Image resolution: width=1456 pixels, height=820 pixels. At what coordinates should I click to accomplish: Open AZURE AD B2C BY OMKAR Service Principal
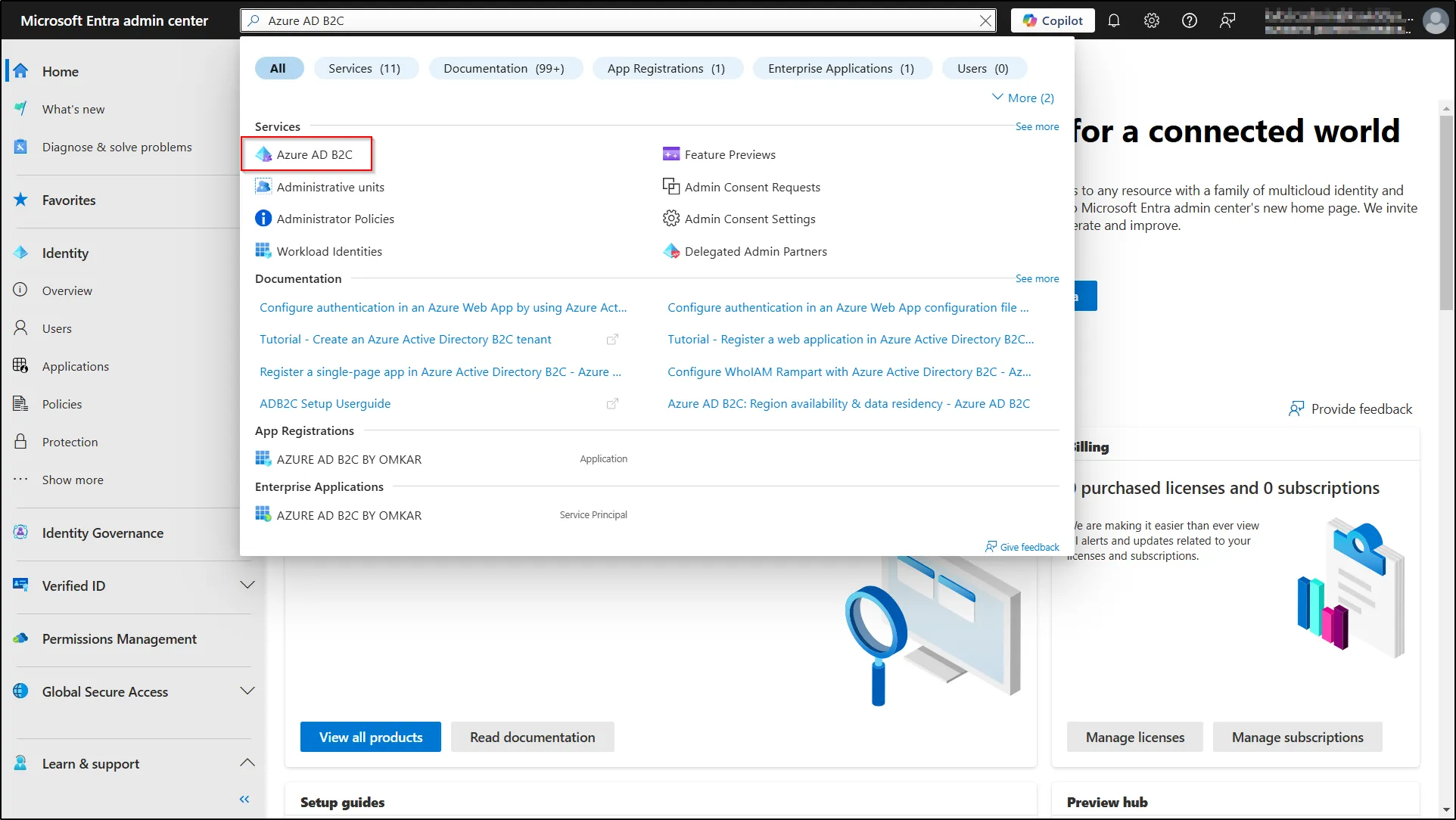pyautogui.click(x=349, y=515)
